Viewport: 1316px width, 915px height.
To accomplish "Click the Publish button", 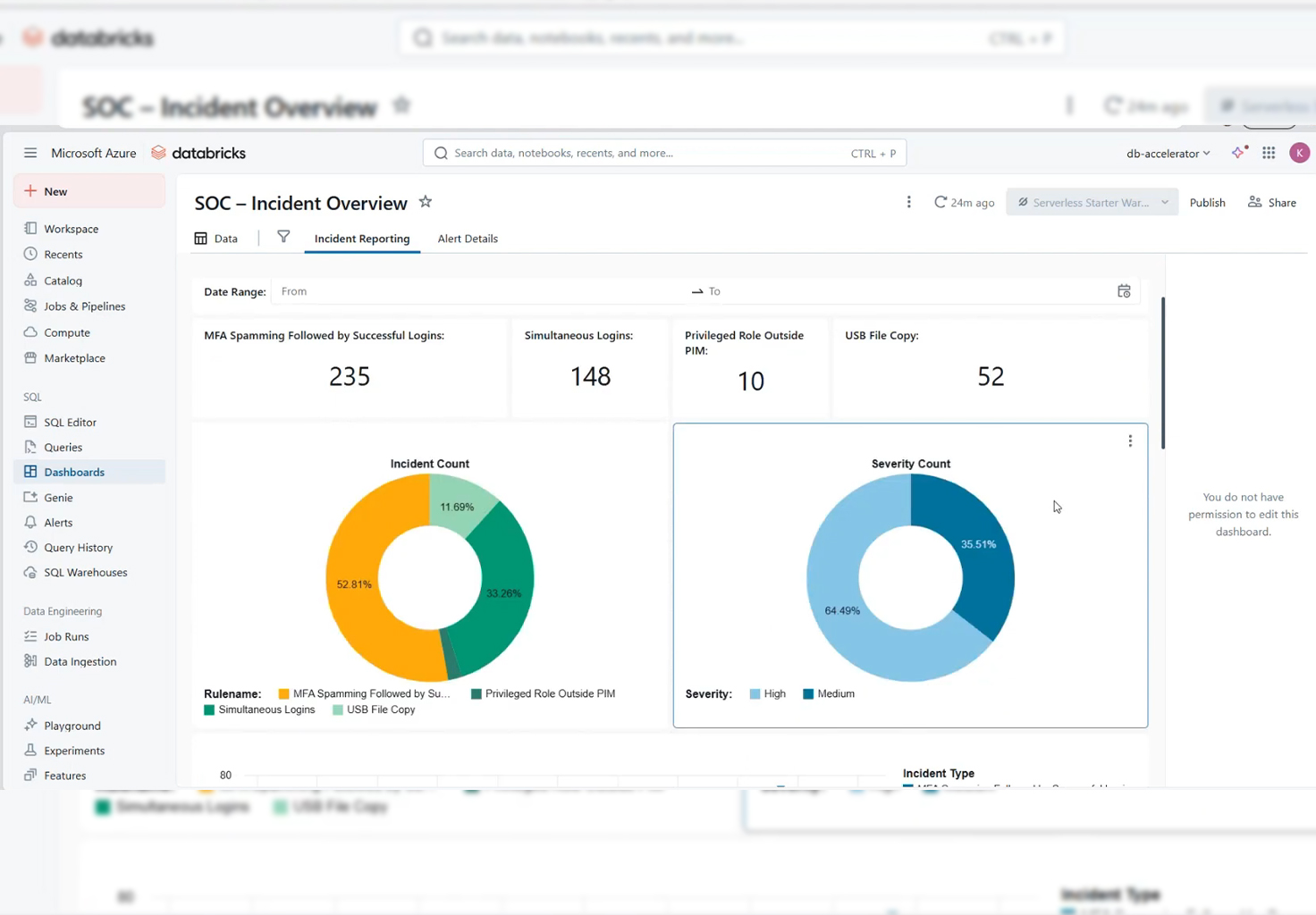I will [1207, 202].
